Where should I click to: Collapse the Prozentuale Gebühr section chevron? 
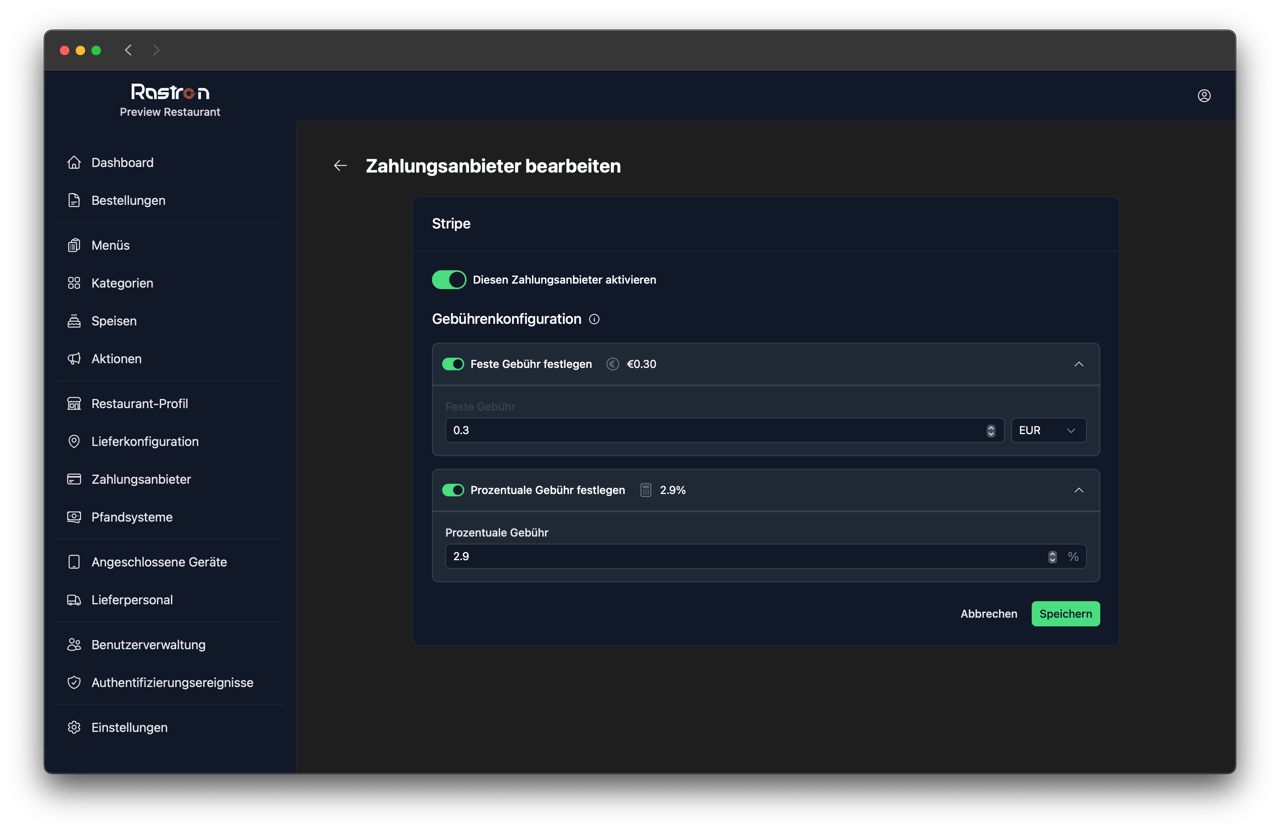coord(1078,490)
